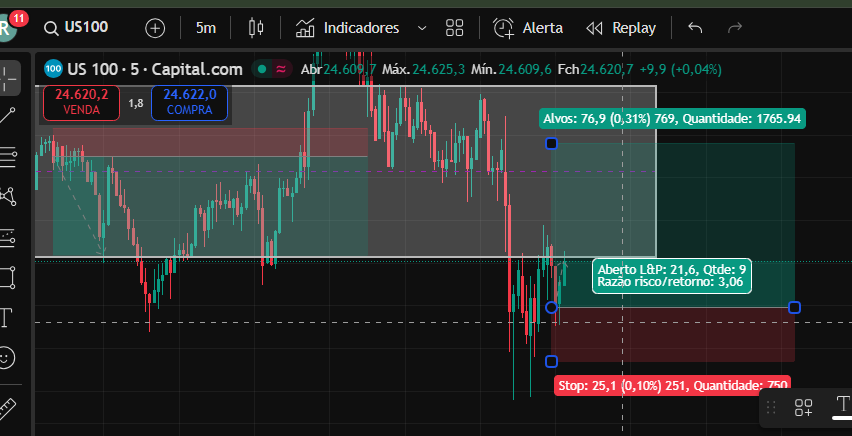This screenshot has width=852, height=436.
Task: Click the Aberto L&P risk/reward info box
Action: pyautogui.click(x=672, y=276)
